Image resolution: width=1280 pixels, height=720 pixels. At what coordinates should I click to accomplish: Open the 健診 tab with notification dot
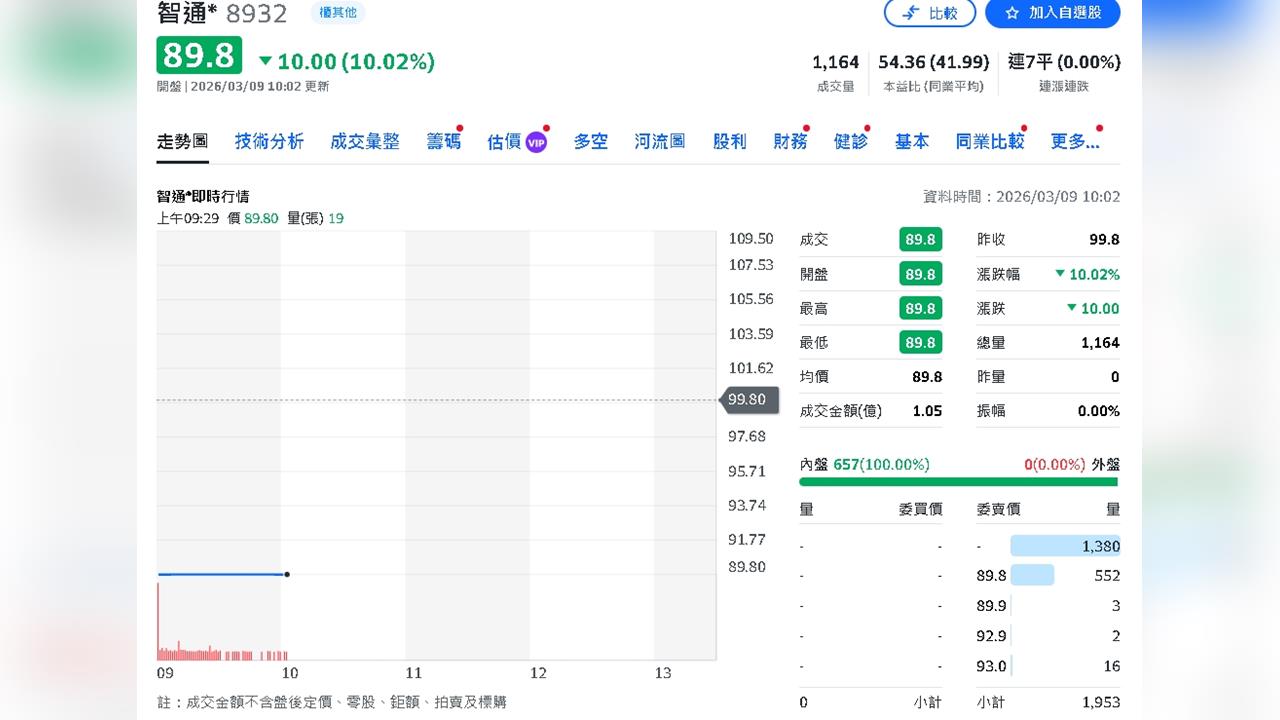coord(851,142)
